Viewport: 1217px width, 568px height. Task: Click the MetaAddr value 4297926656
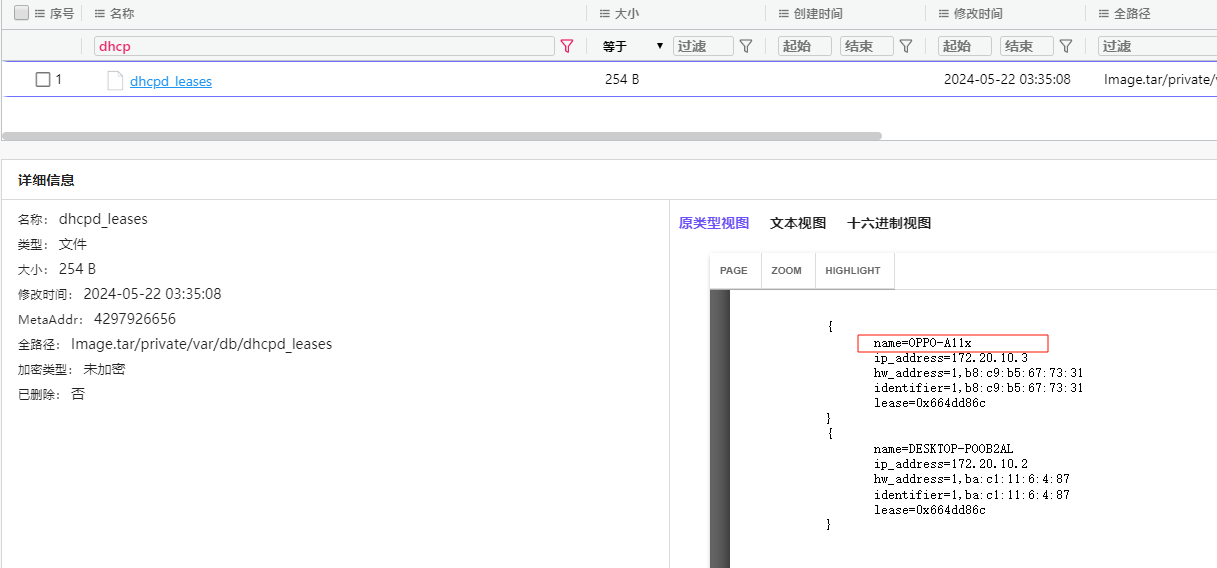pos(135,319)
